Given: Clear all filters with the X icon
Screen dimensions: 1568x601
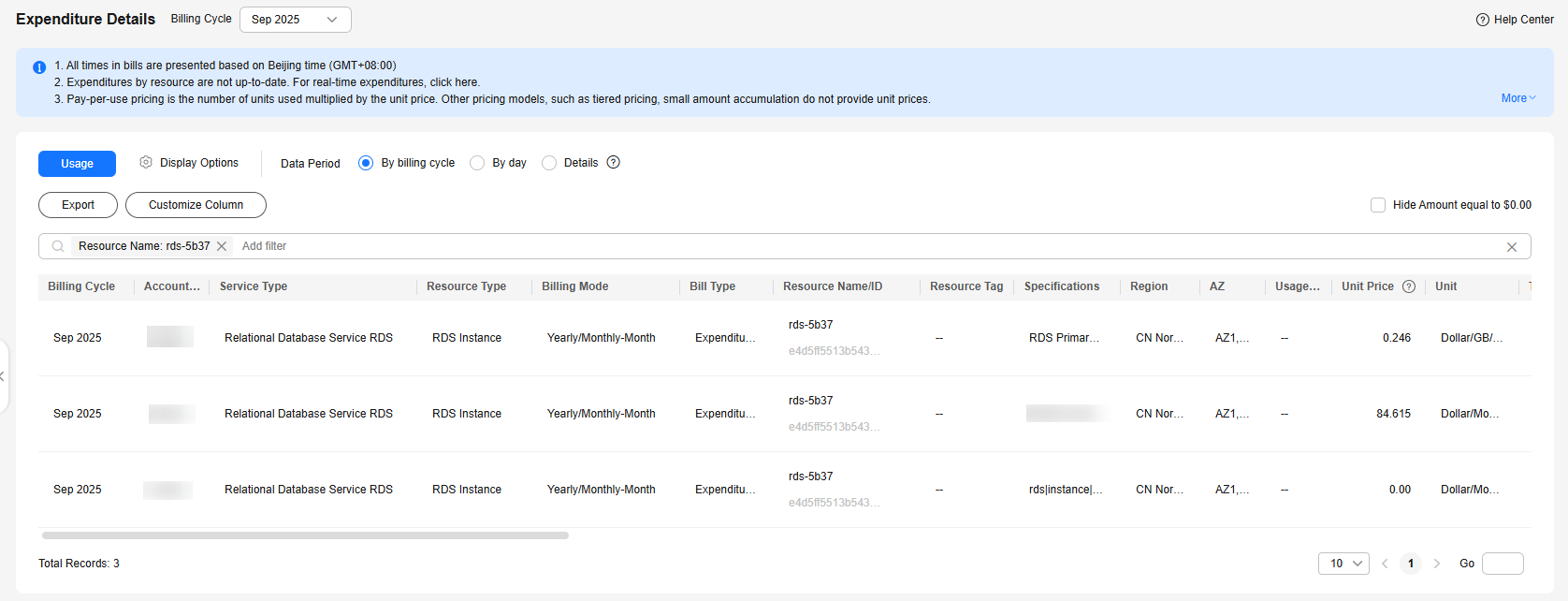Looking at the screenshot, I should tap(1512, 247).
